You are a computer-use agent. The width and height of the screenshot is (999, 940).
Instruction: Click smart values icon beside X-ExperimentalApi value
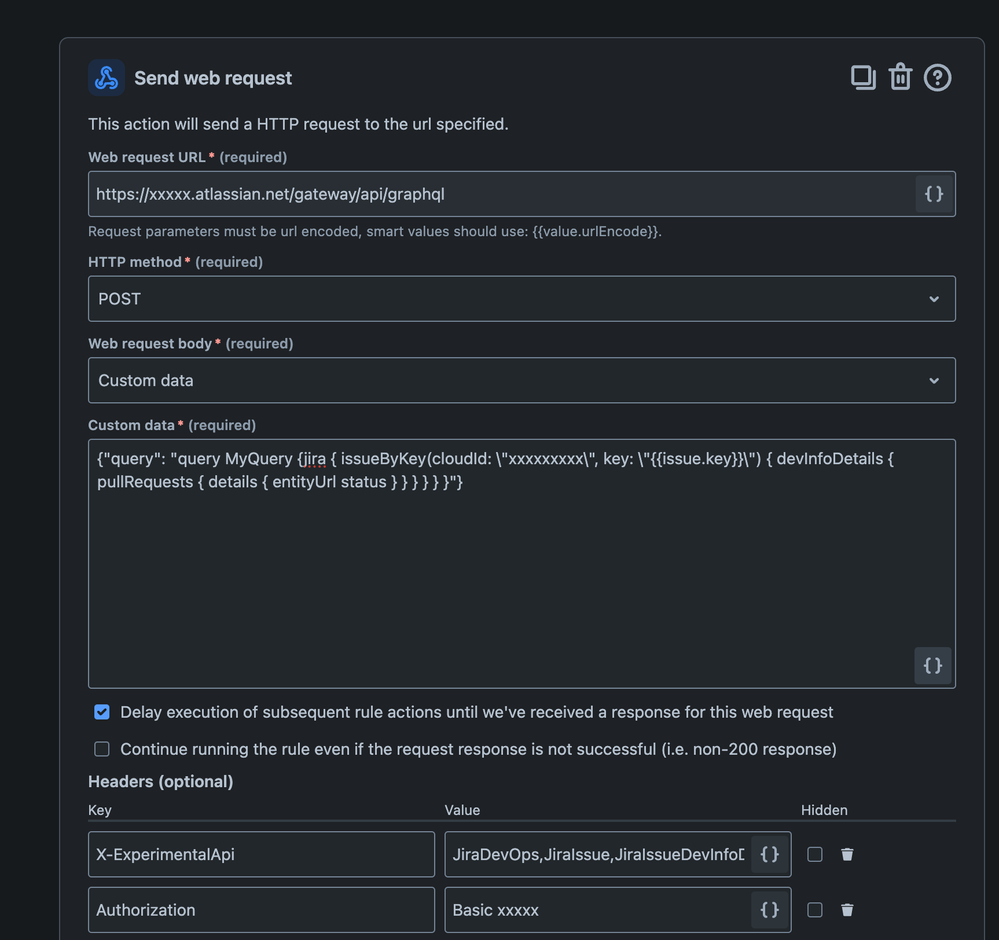pyautogui.click(x=769, y=854)
